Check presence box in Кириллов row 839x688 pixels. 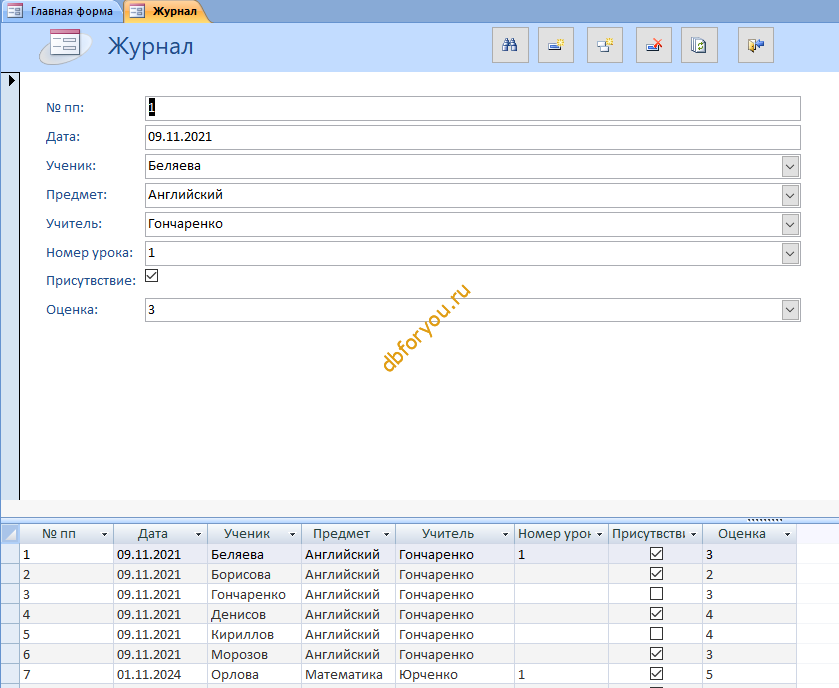pyautogui.click(x=656, y=634)
